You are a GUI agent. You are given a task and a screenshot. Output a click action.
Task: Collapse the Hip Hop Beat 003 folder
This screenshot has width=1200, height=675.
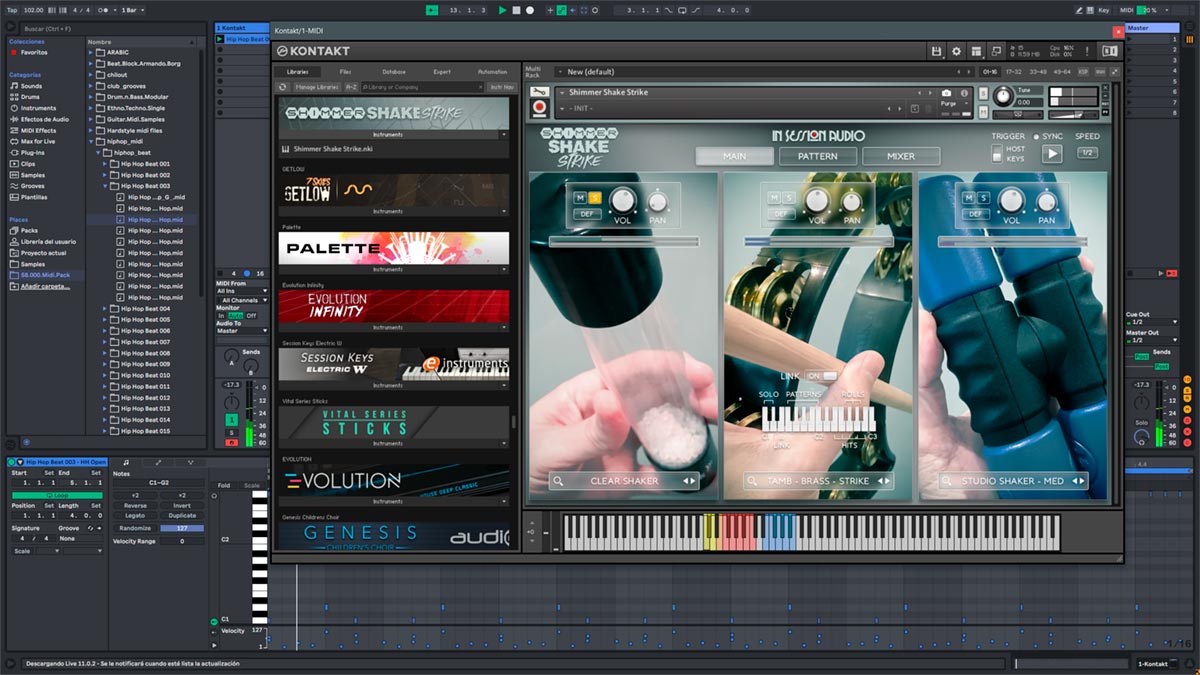(x=105, y=185)
